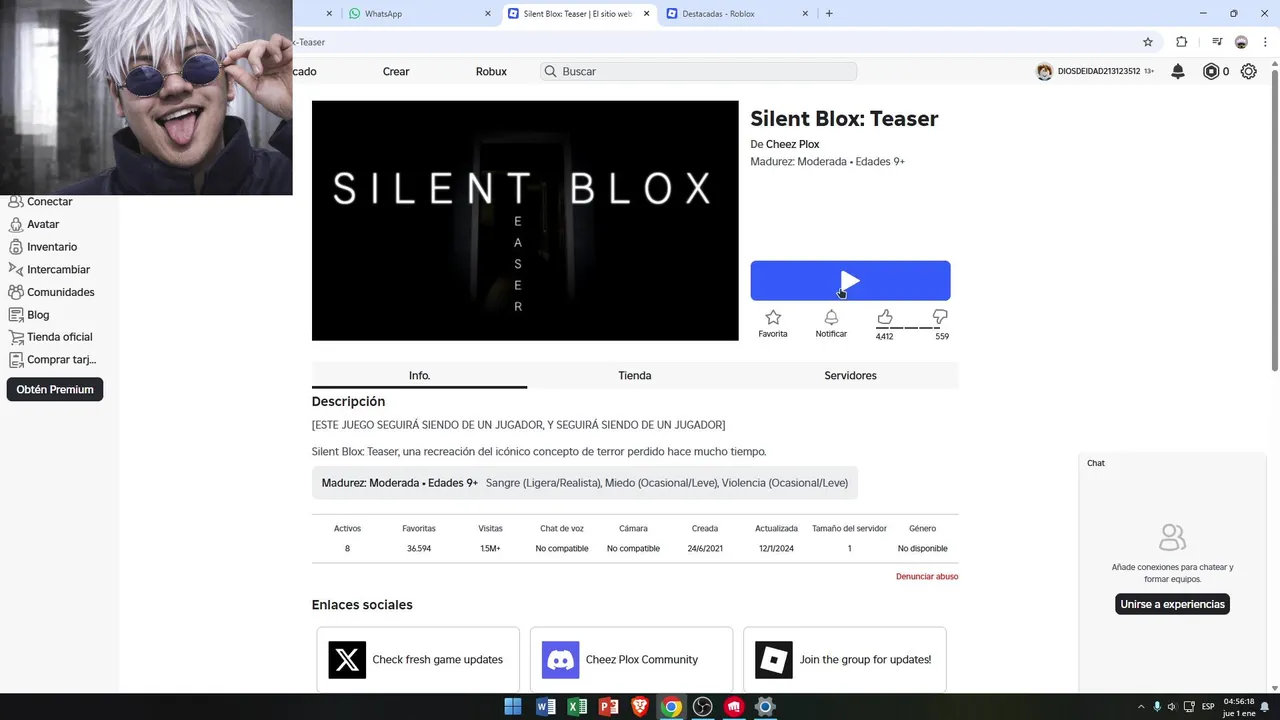Switch to the Servidores tab
Screen dimensions: 1280x720
pyautogui.click(x=850, y=375)
